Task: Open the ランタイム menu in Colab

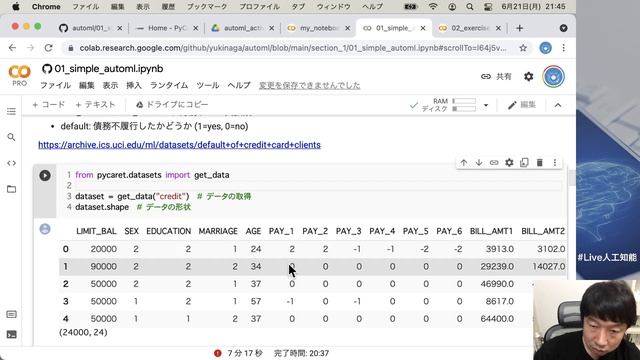Action: click(x=169, y=85)
